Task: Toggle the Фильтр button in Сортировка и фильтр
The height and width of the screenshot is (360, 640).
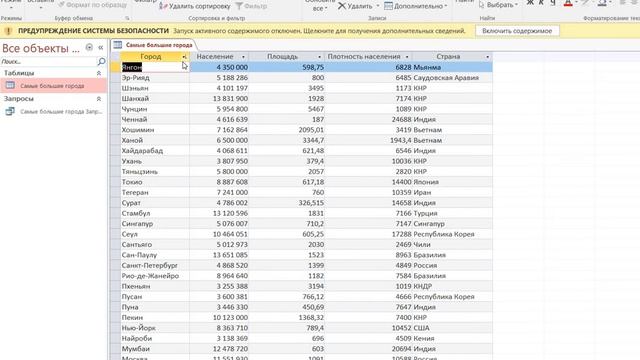Action: 251,6
